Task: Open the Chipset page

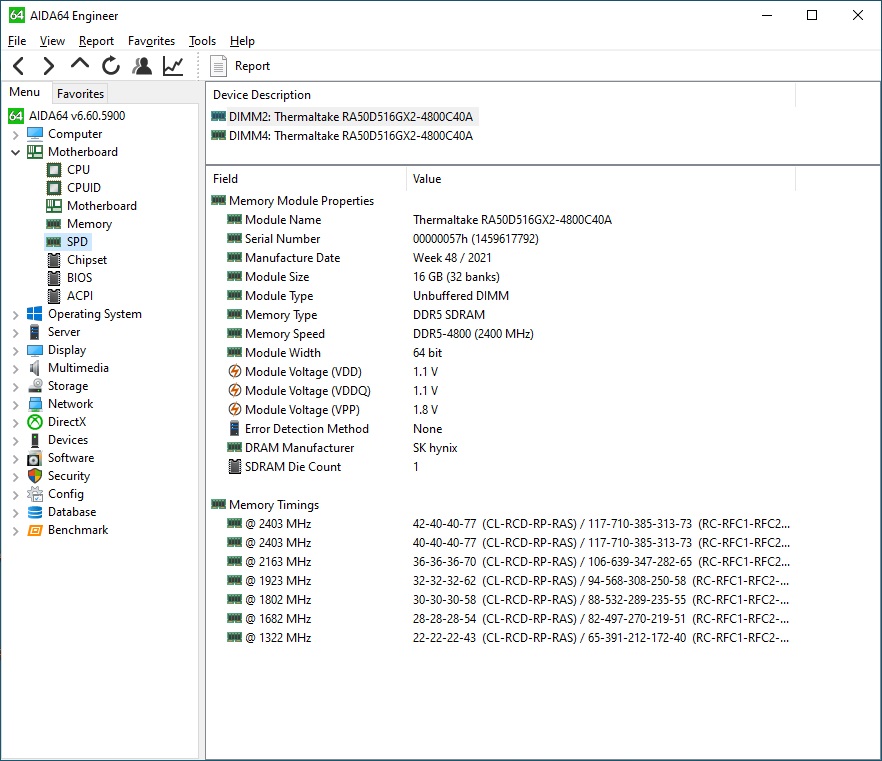Action: pyautogui.click(x=87, y=260)
